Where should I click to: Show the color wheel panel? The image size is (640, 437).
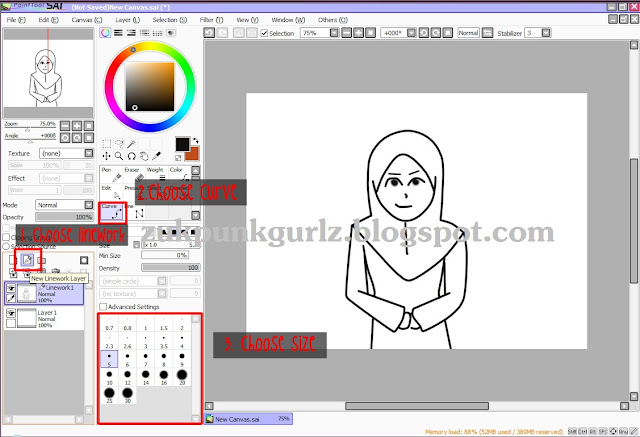(105, 33)
